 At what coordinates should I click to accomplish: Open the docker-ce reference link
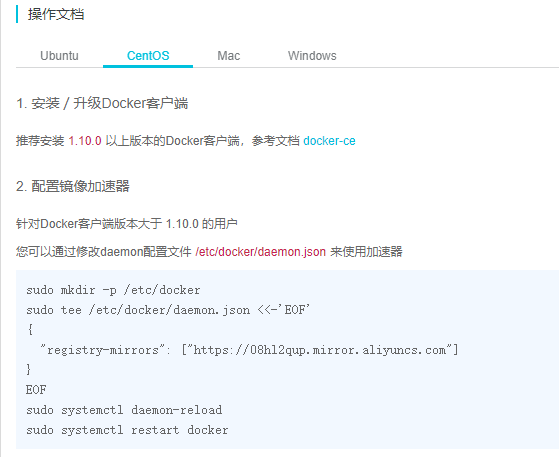point(329,141)
